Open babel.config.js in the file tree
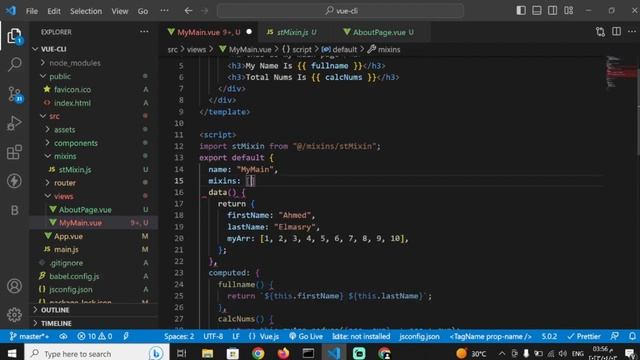This screenshot has width=640, height=360. 74,276
